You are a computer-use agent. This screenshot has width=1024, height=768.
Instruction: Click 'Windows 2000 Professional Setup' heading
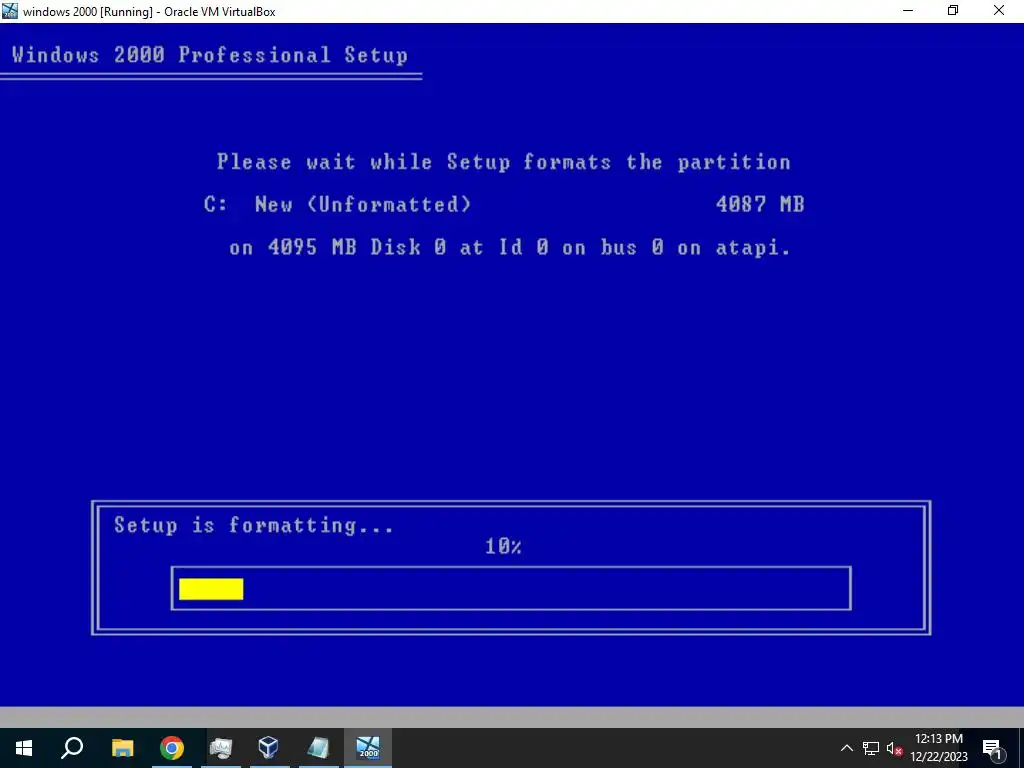(x=210, y=56)
